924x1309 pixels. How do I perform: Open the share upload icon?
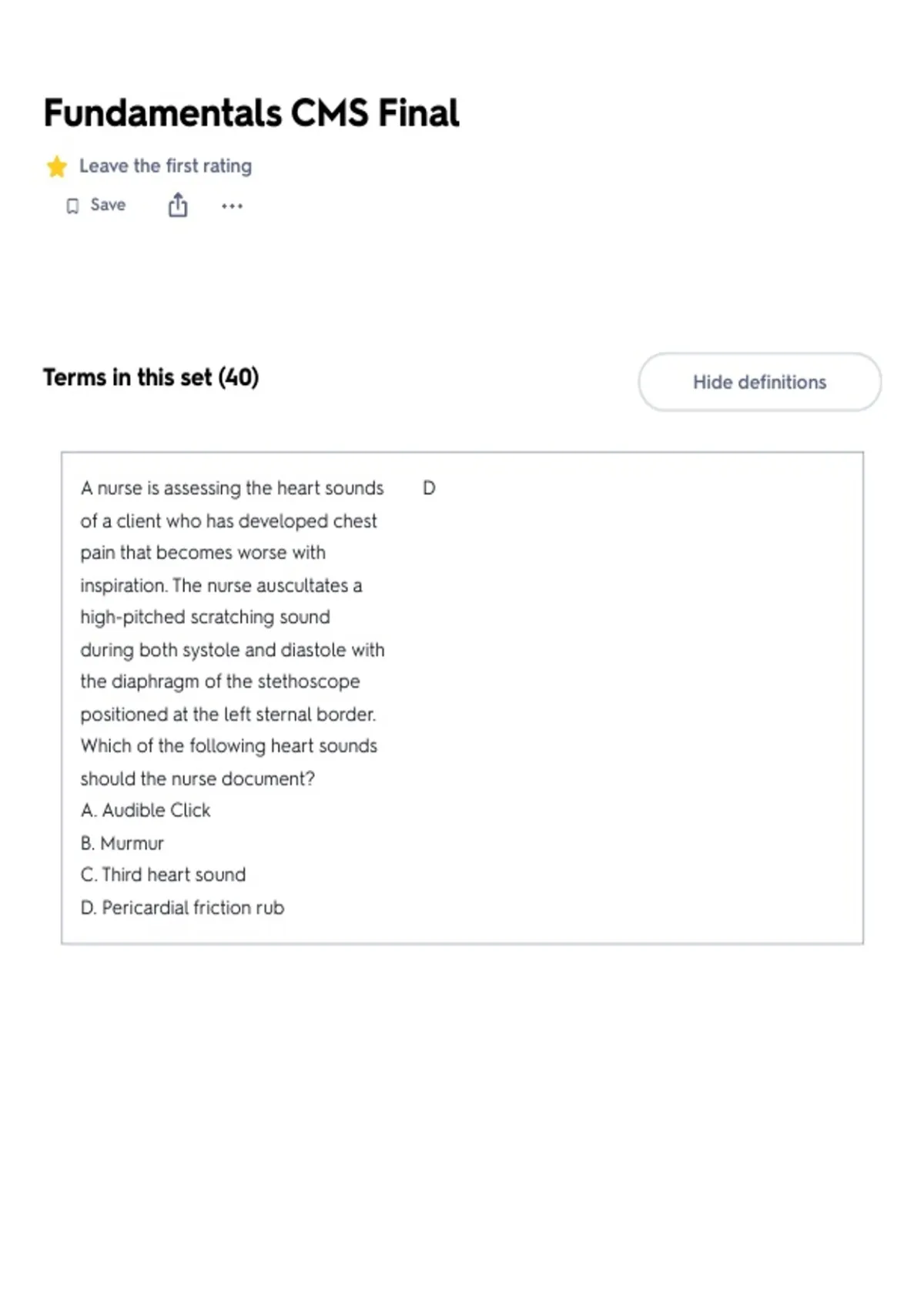point(178,205)
